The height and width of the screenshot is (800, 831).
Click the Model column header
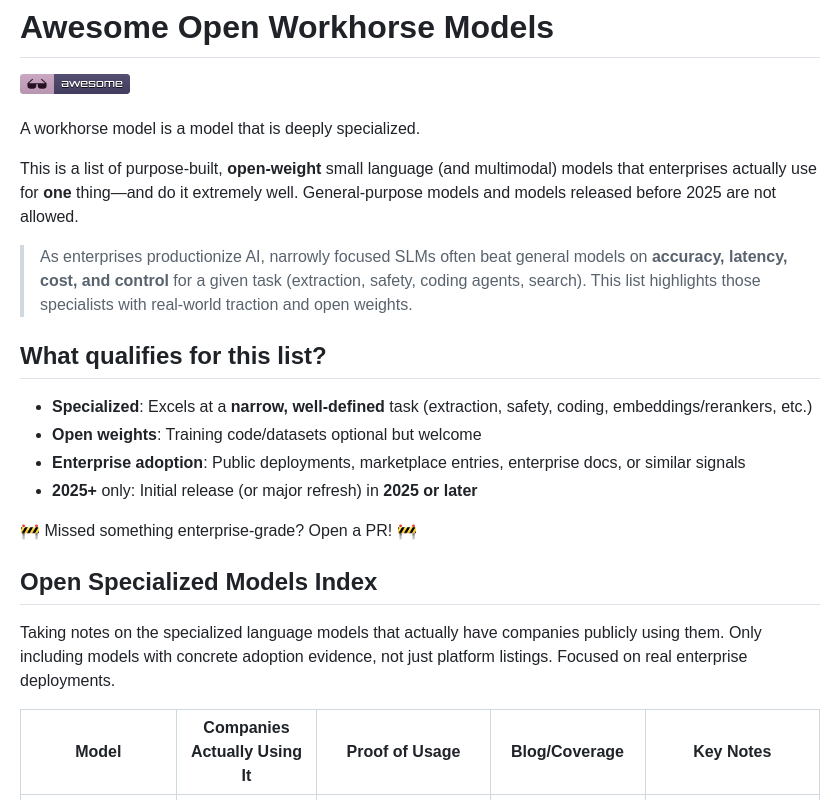click(98, 751)
